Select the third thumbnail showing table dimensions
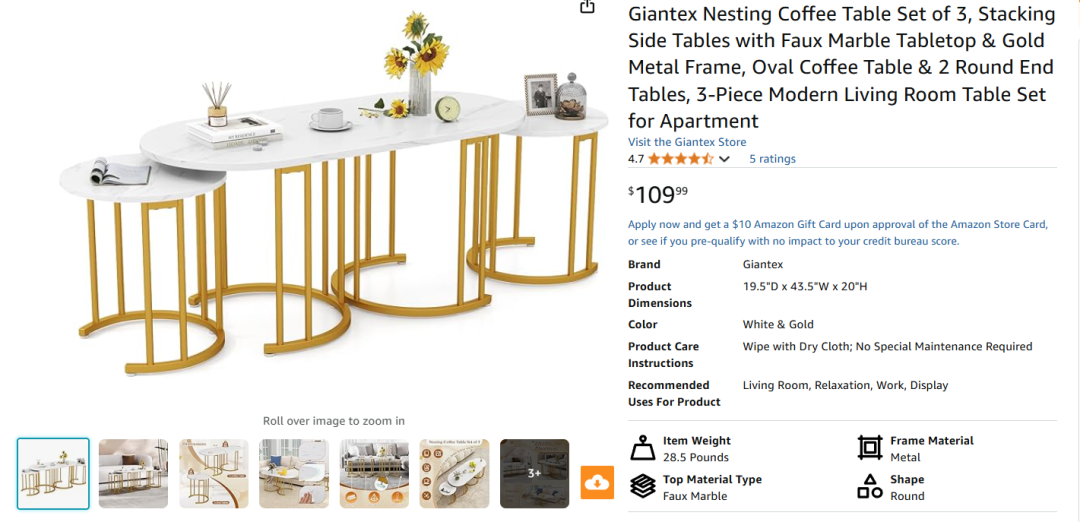The height and width of the screenshot is (522, 1080). click(x=214, y=474)
